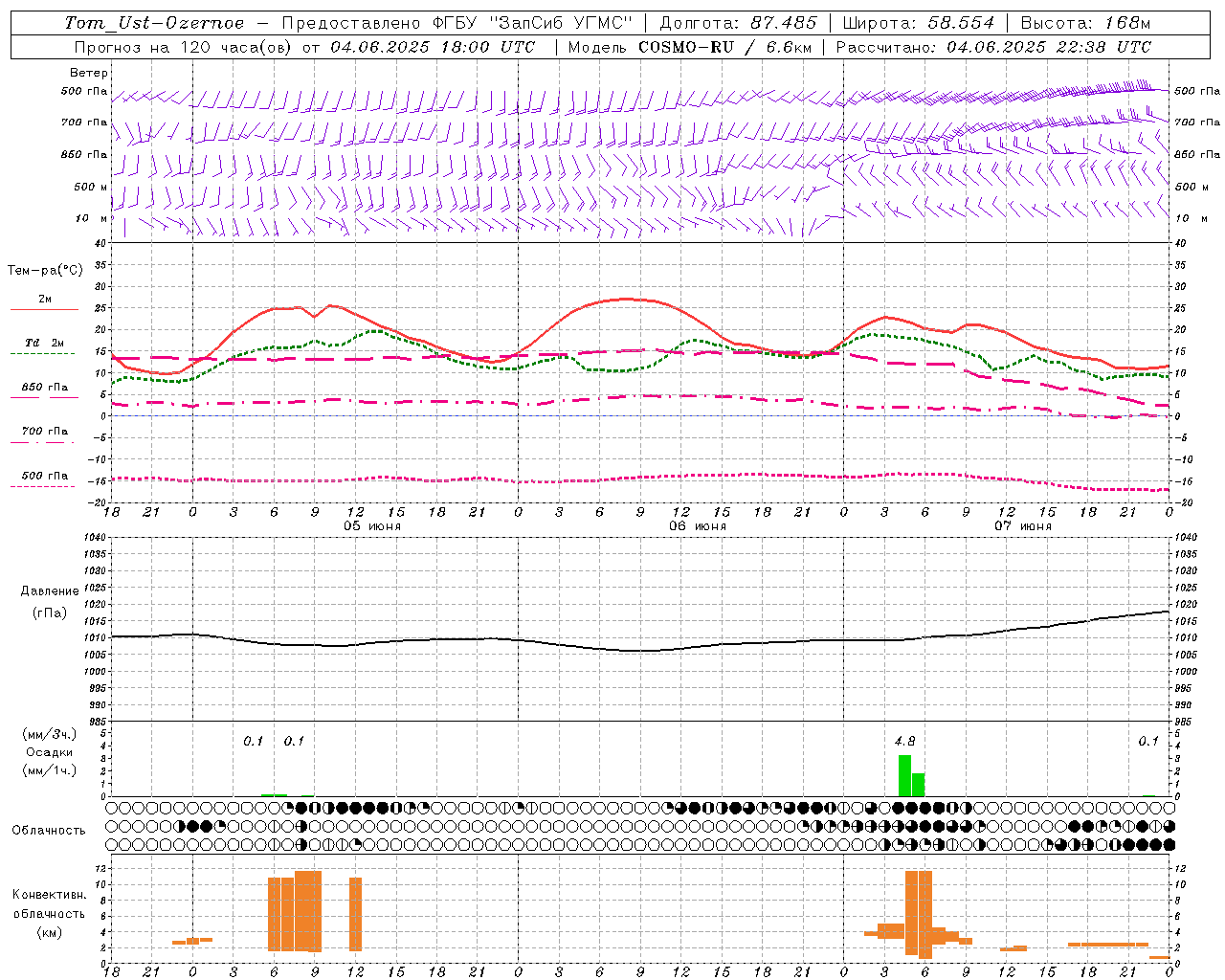Click the 2м temperature legend entry
Image resolution: width=1225 pixels, height=980 pixels.
pos(45,300)
